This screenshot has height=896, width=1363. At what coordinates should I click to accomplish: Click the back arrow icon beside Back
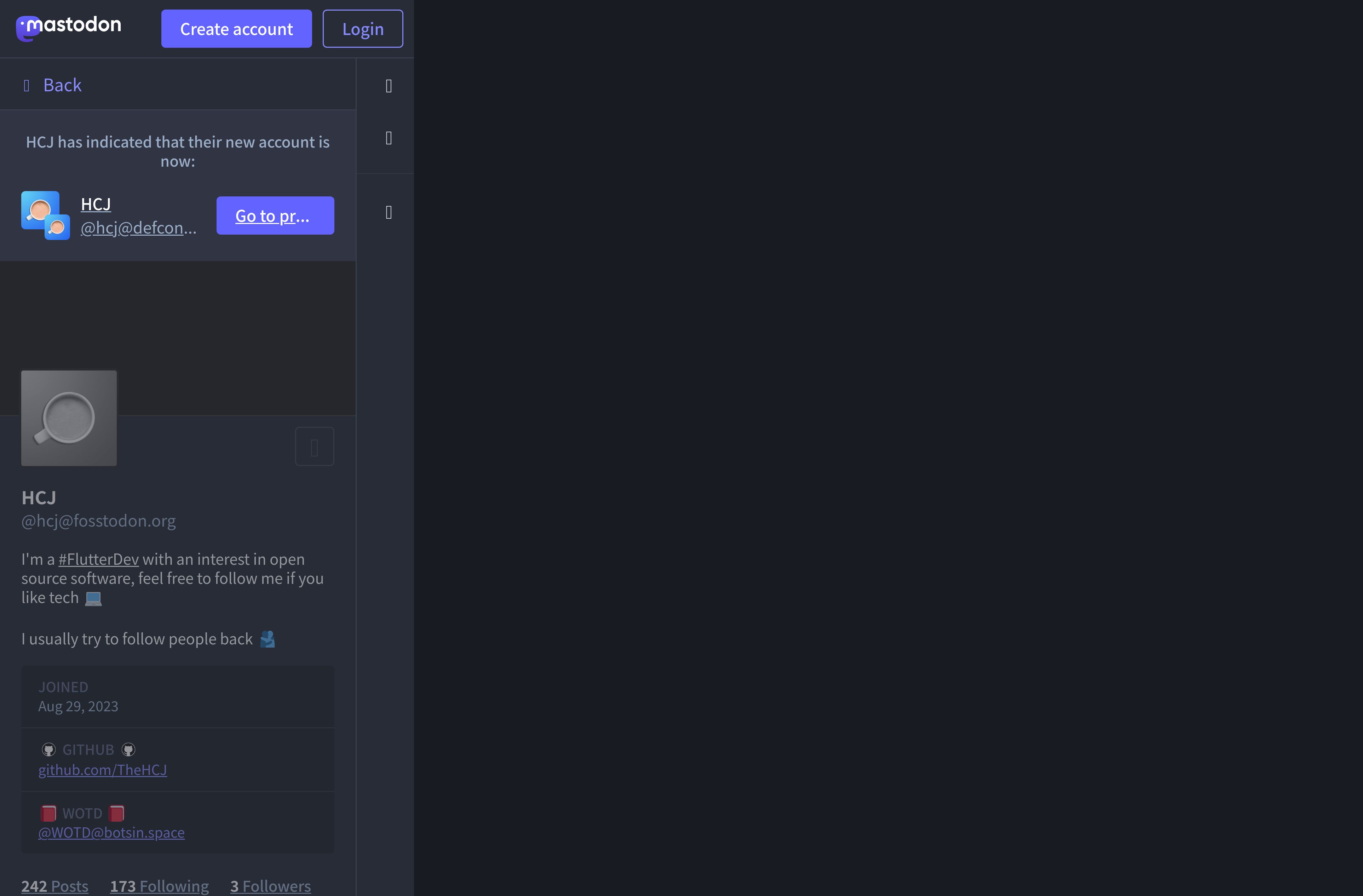pos(26,85)
